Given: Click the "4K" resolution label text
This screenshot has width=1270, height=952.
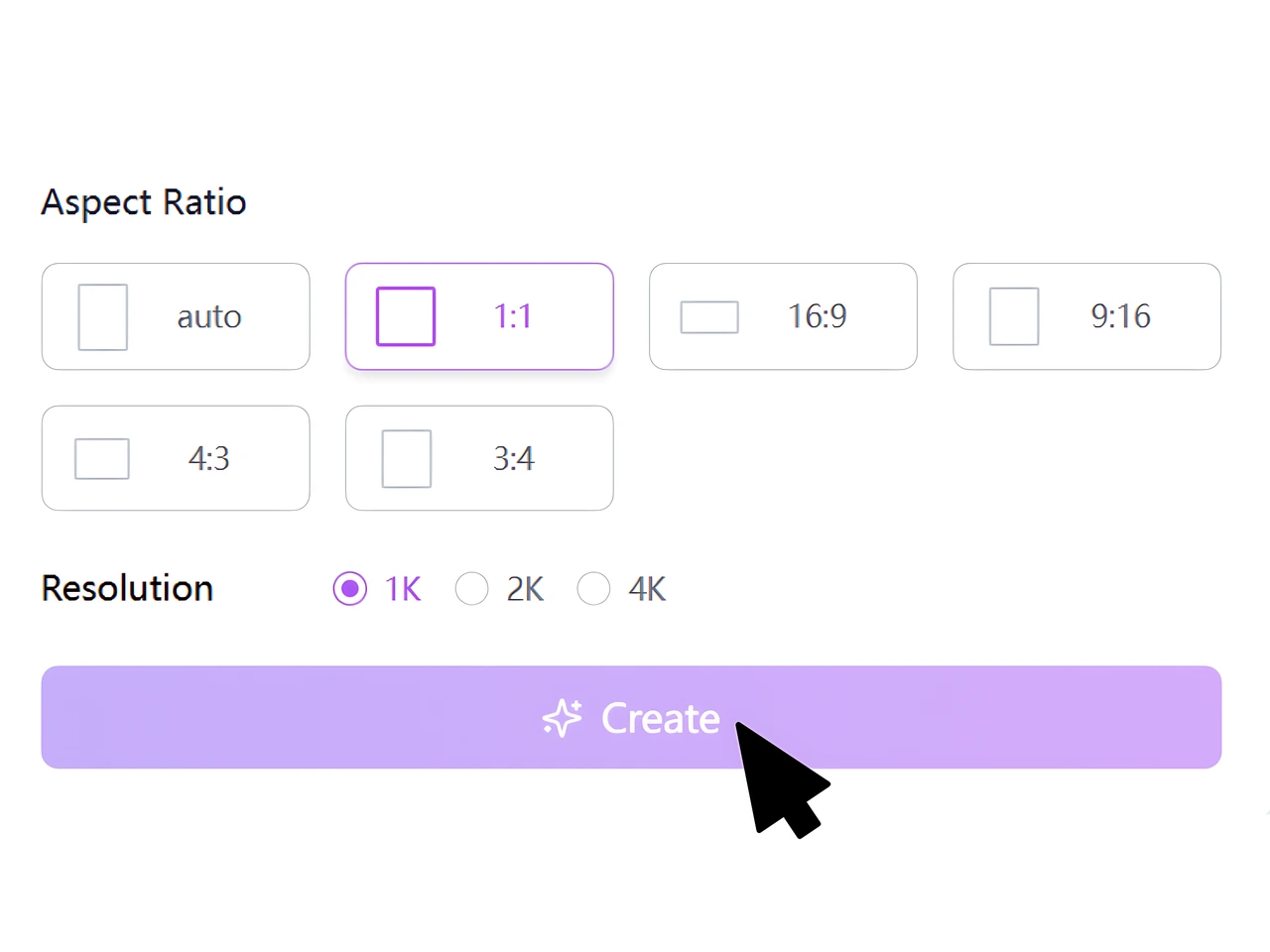Looking at the screenshot, I should tap(647, 589).
